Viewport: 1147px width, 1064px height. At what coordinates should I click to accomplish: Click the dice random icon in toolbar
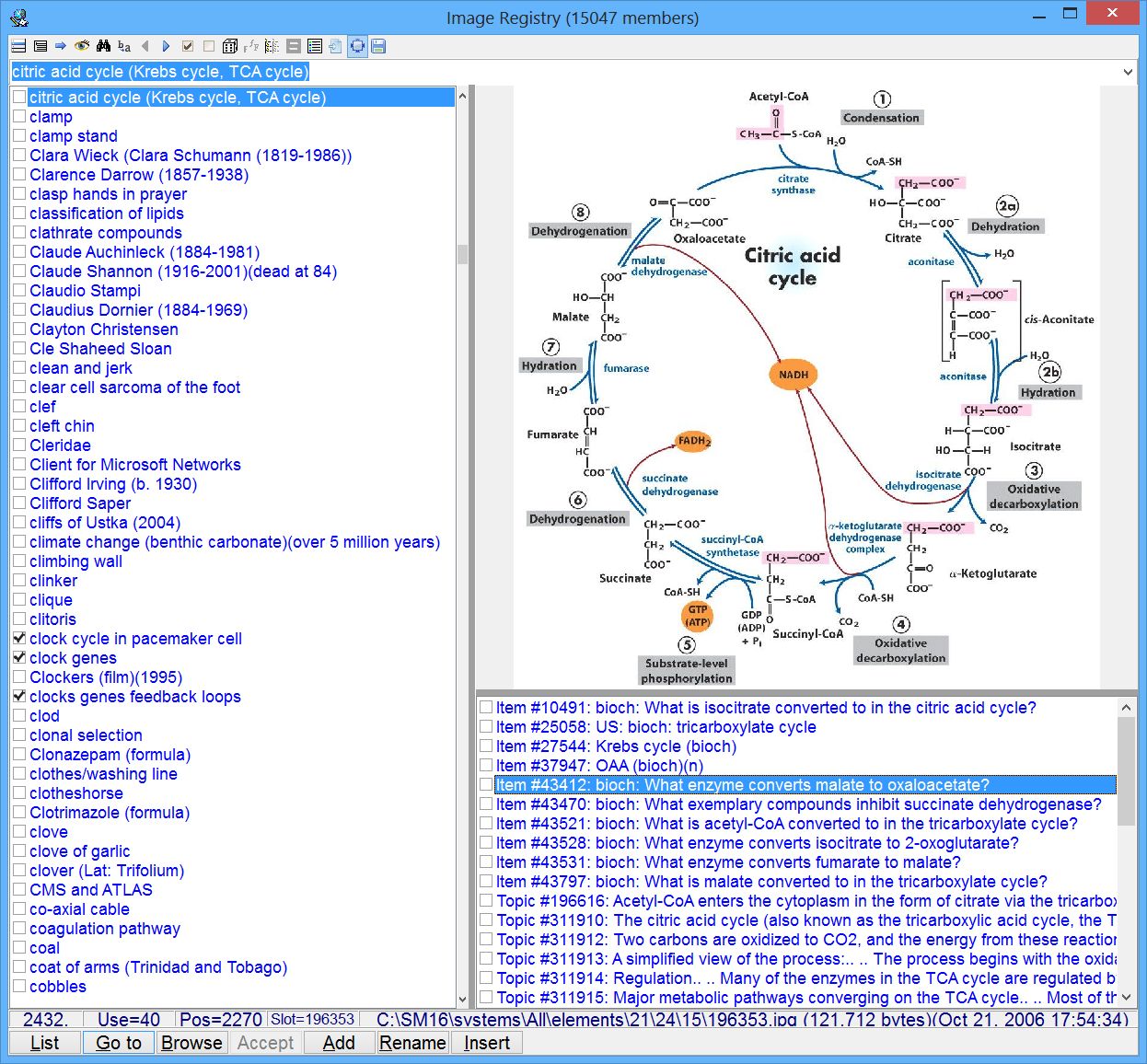[229, 46]
